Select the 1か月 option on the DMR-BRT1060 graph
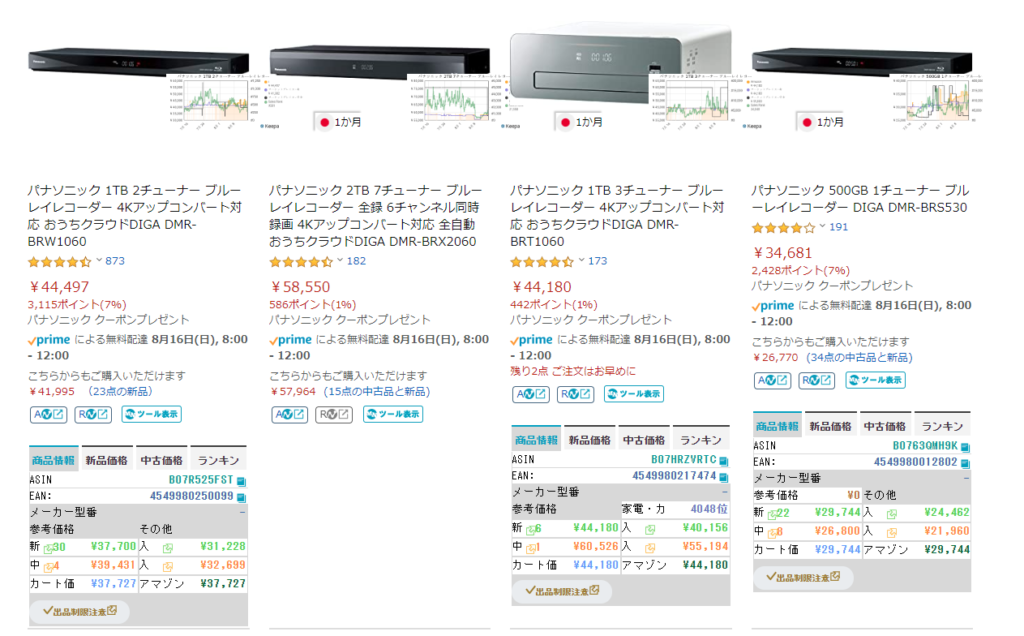The height and width of the screenshot is (636, 1024). click(580, 122)
